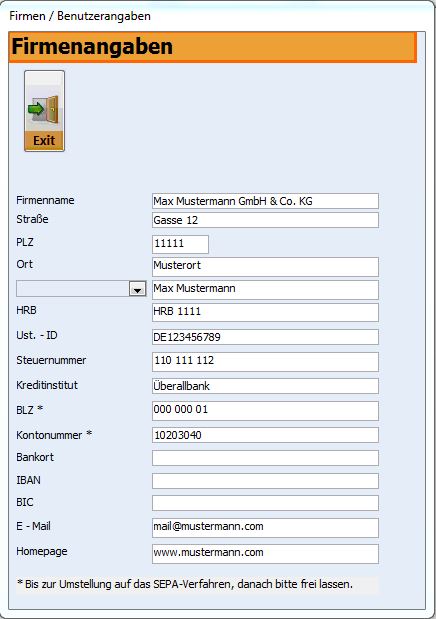Click the empty BIC field
Image resolution: width=436 pixels, height=619 pixels.
coord(265,503)
